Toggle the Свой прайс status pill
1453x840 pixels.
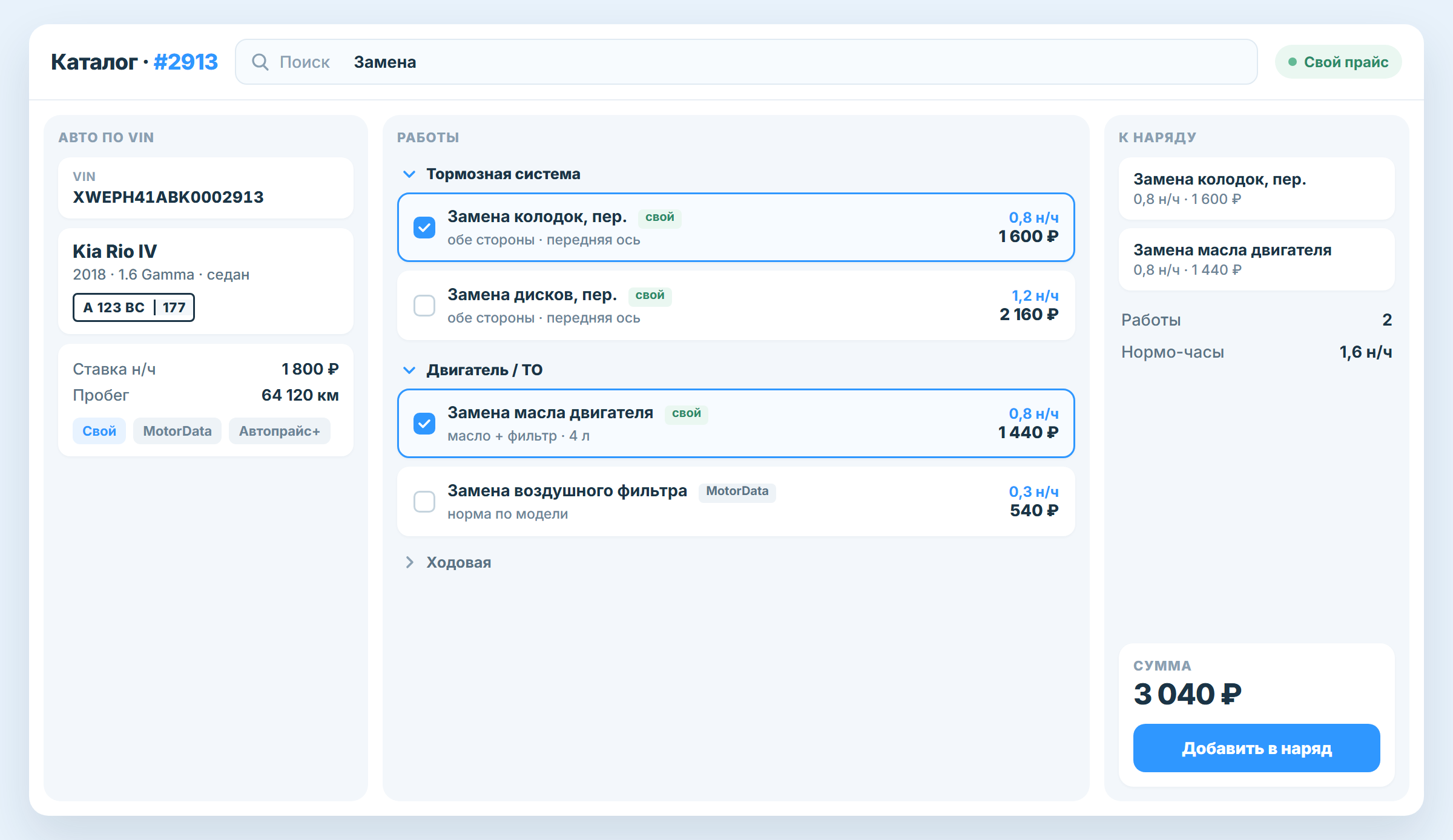(1338, 62)
